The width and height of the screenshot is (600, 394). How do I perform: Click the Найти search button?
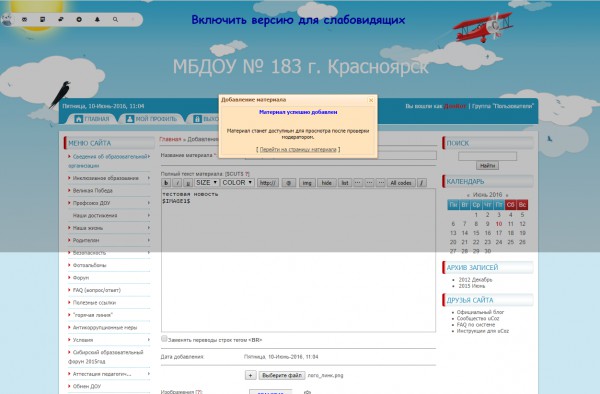(x=487, y=166)
